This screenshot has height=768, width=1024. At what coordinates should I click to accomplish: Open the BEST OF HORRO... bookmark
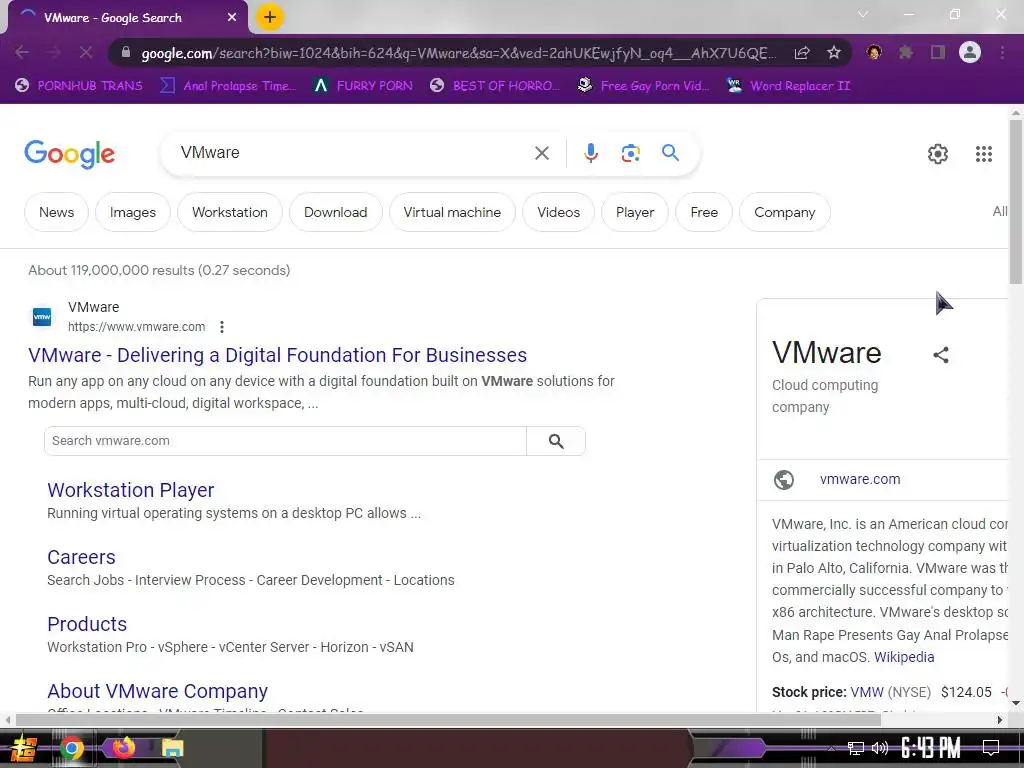tap(495, 86)
